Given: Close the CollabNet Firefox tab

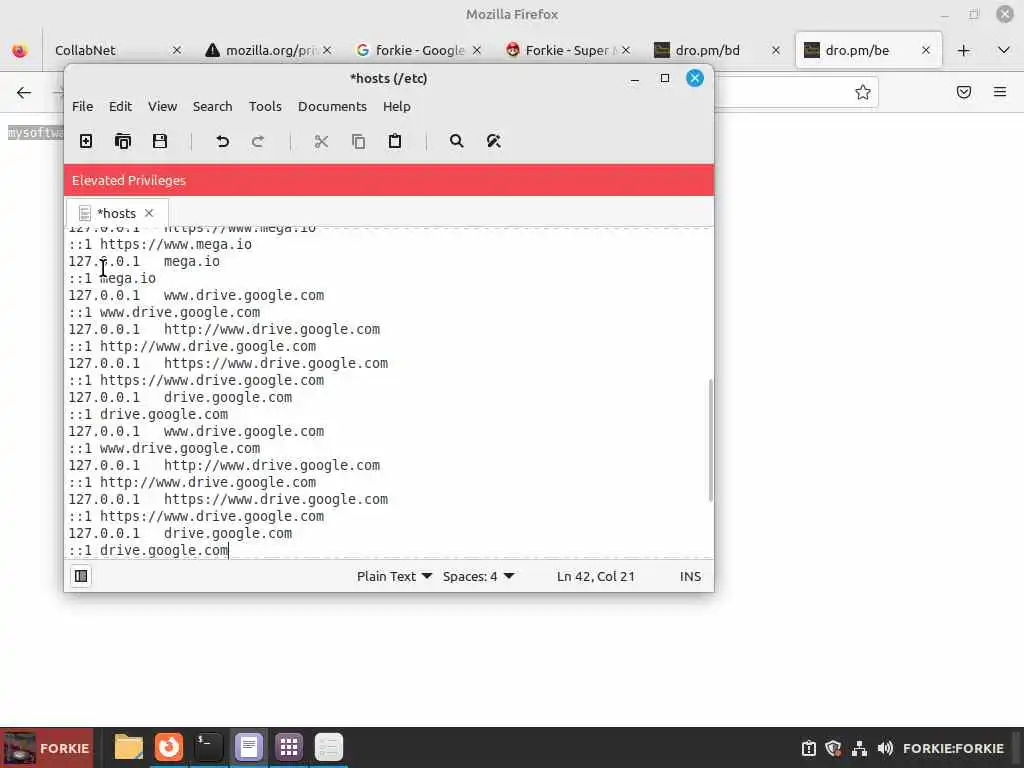Looking at the screenshot, I should pyautogui.click(x=176, y=50).
